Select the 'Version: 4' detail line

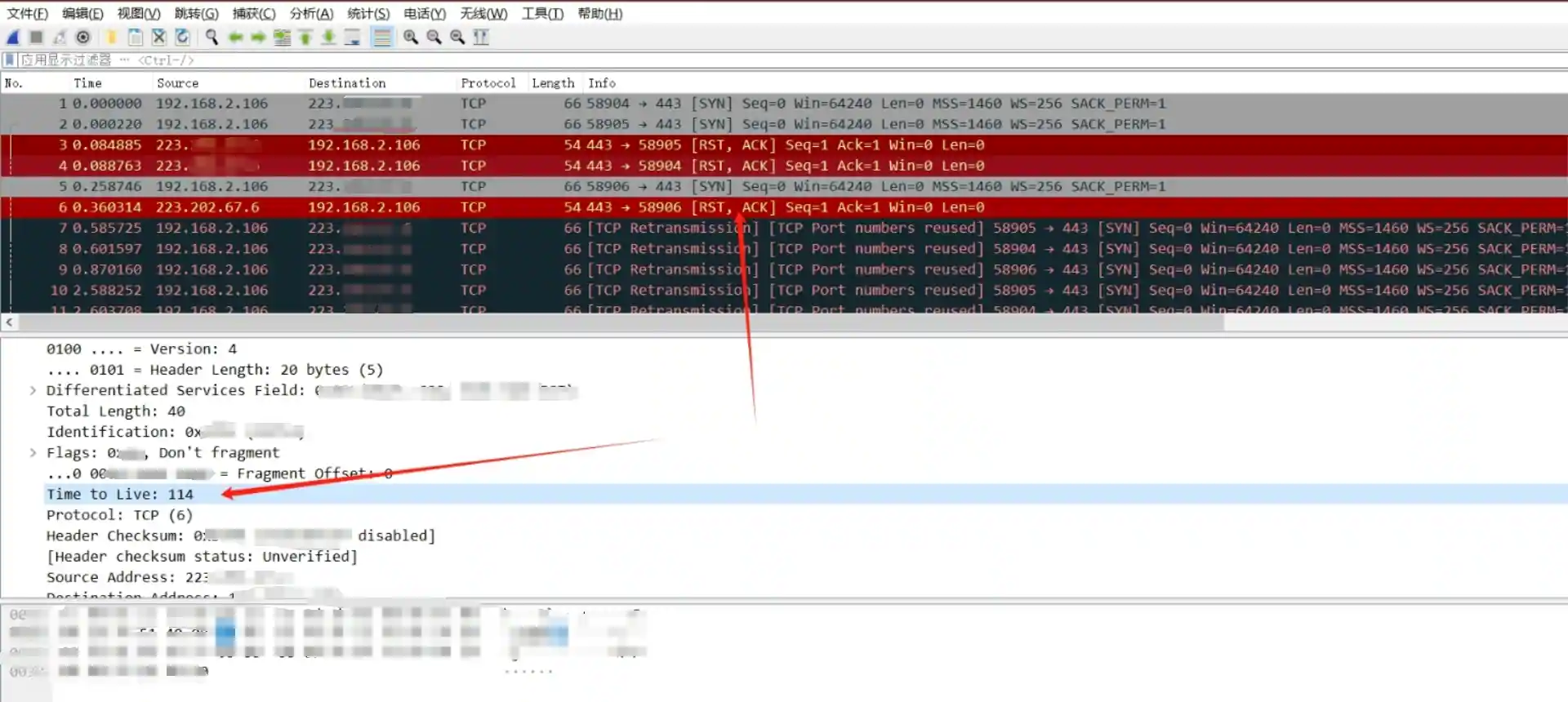[141, 349]
